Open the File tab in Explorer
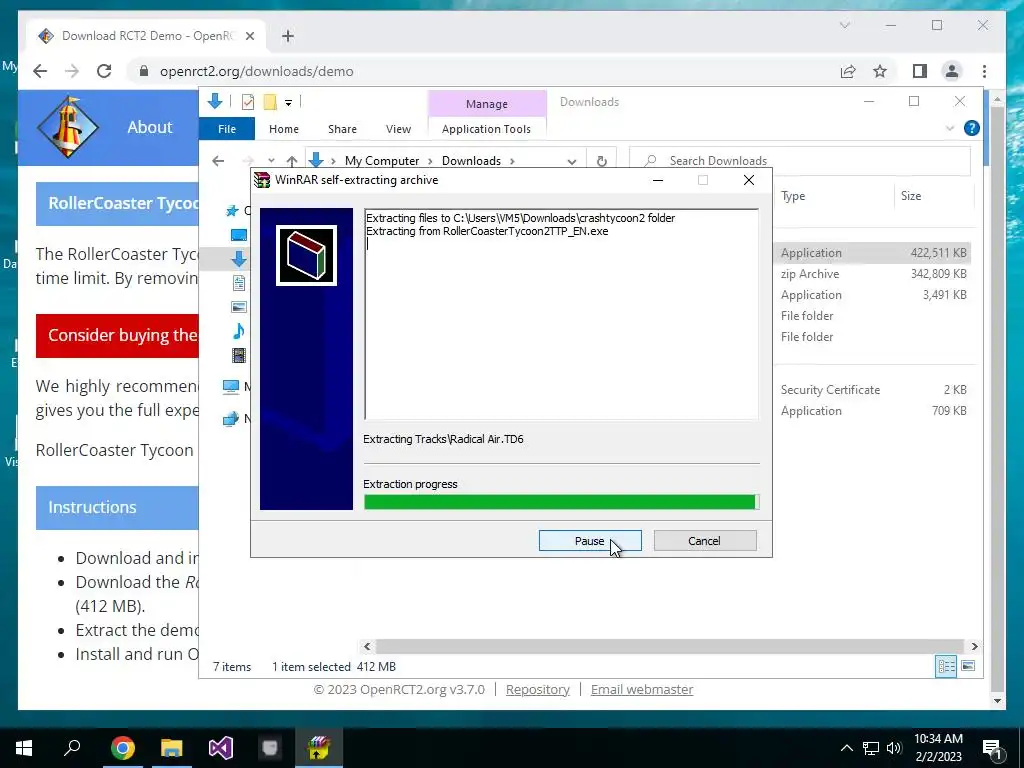 click(227, 129)
